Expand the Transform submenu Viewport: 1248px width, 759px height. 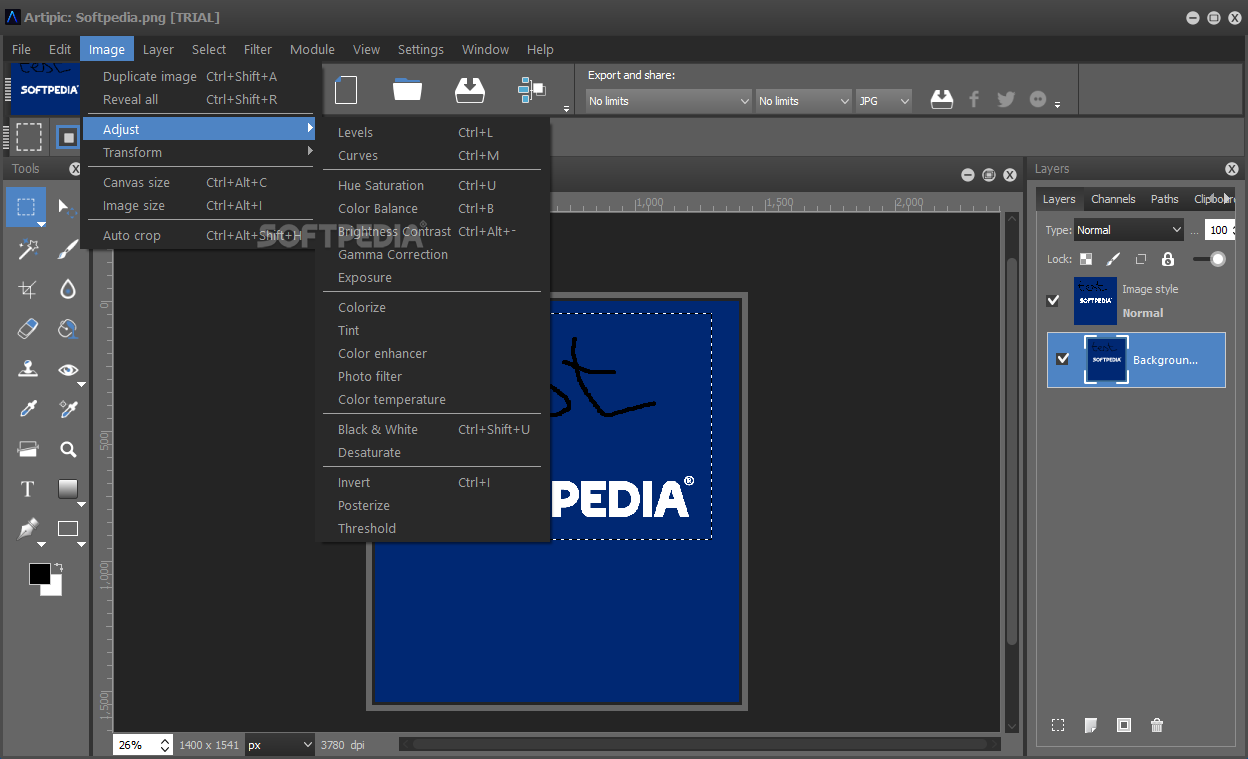198,152
